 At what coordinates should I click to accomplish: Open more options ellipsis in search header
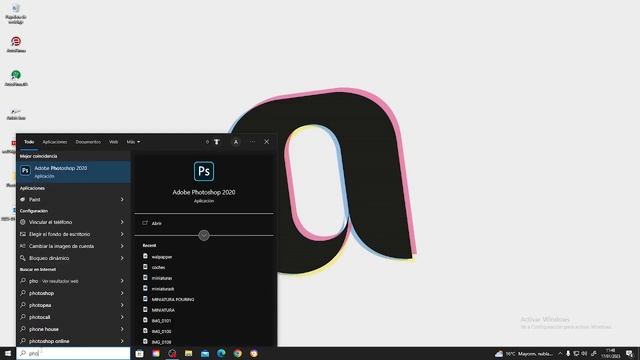[252, 142]
